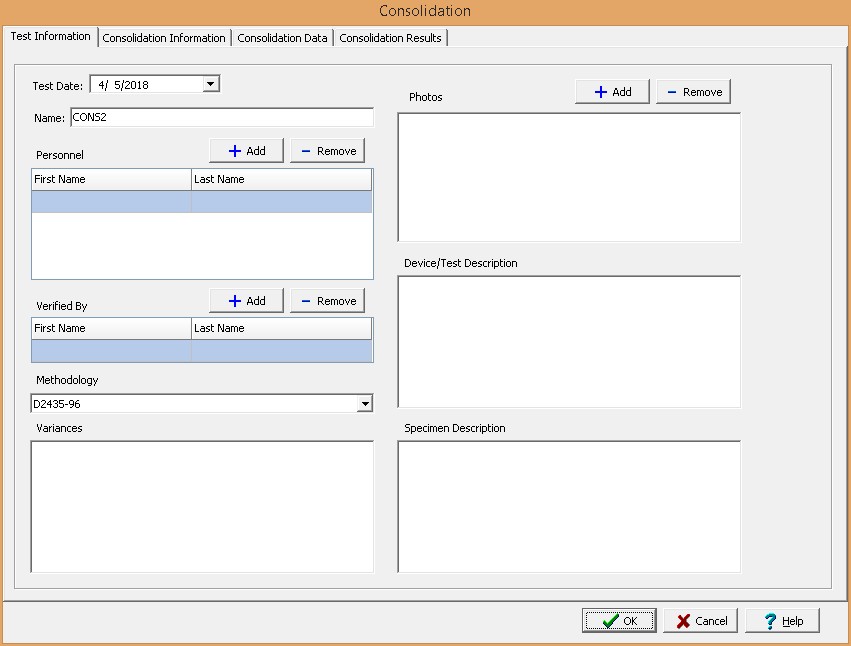View the Consolidation Results tab
Screen dimensions: 851x646
coord(390,38)
